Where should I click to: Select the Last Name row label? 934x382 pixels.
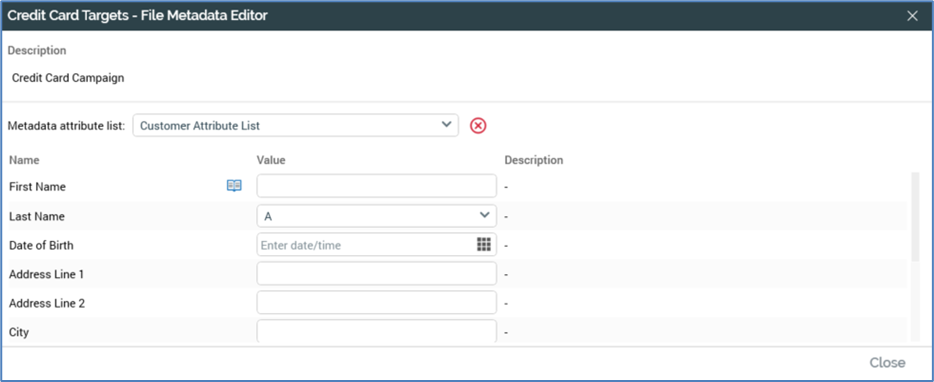click(37, 216)
